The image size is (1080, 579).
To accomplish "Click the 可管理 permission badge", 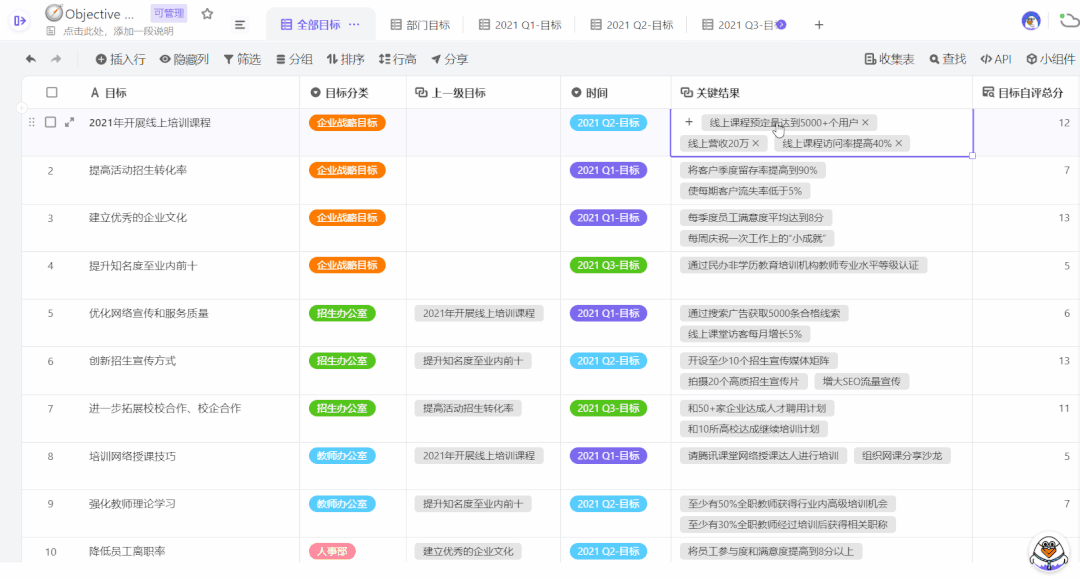I will pyautogui.click(x=168, y=13).
